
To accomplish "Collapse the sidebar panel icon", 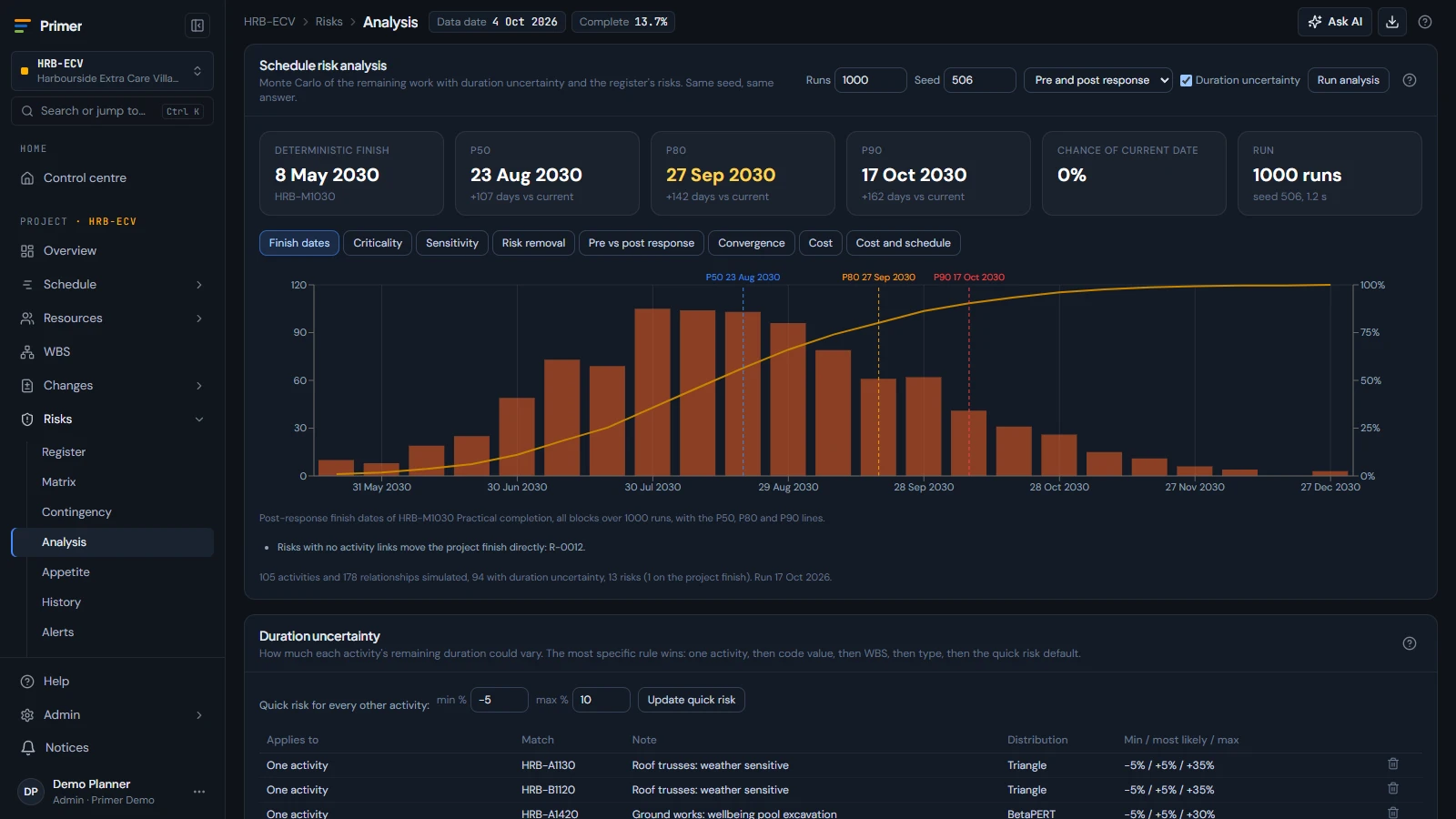I will [197, 25].
